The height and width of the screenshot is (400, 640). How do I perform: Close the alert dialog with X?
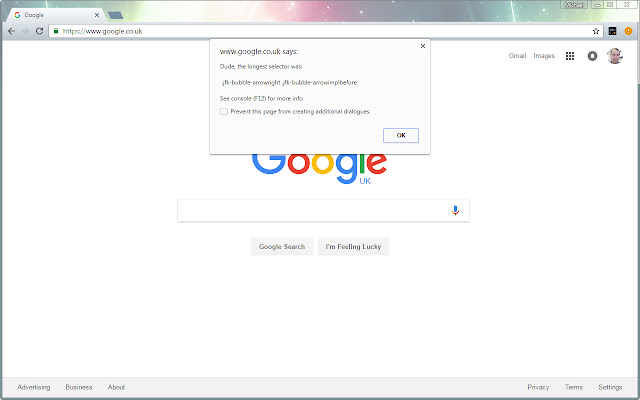coord(423,46)
